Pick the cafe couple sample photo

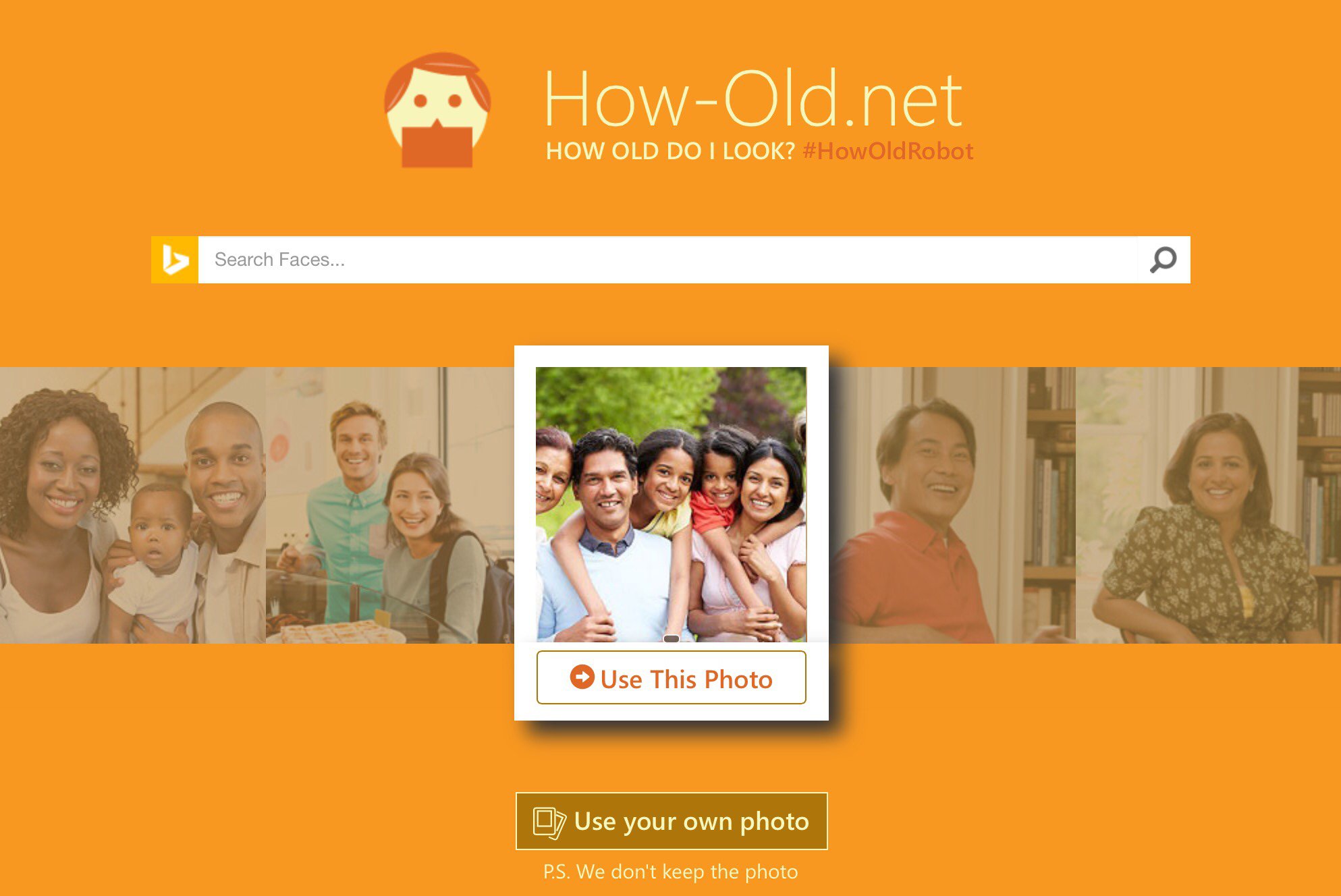point(390,505)
